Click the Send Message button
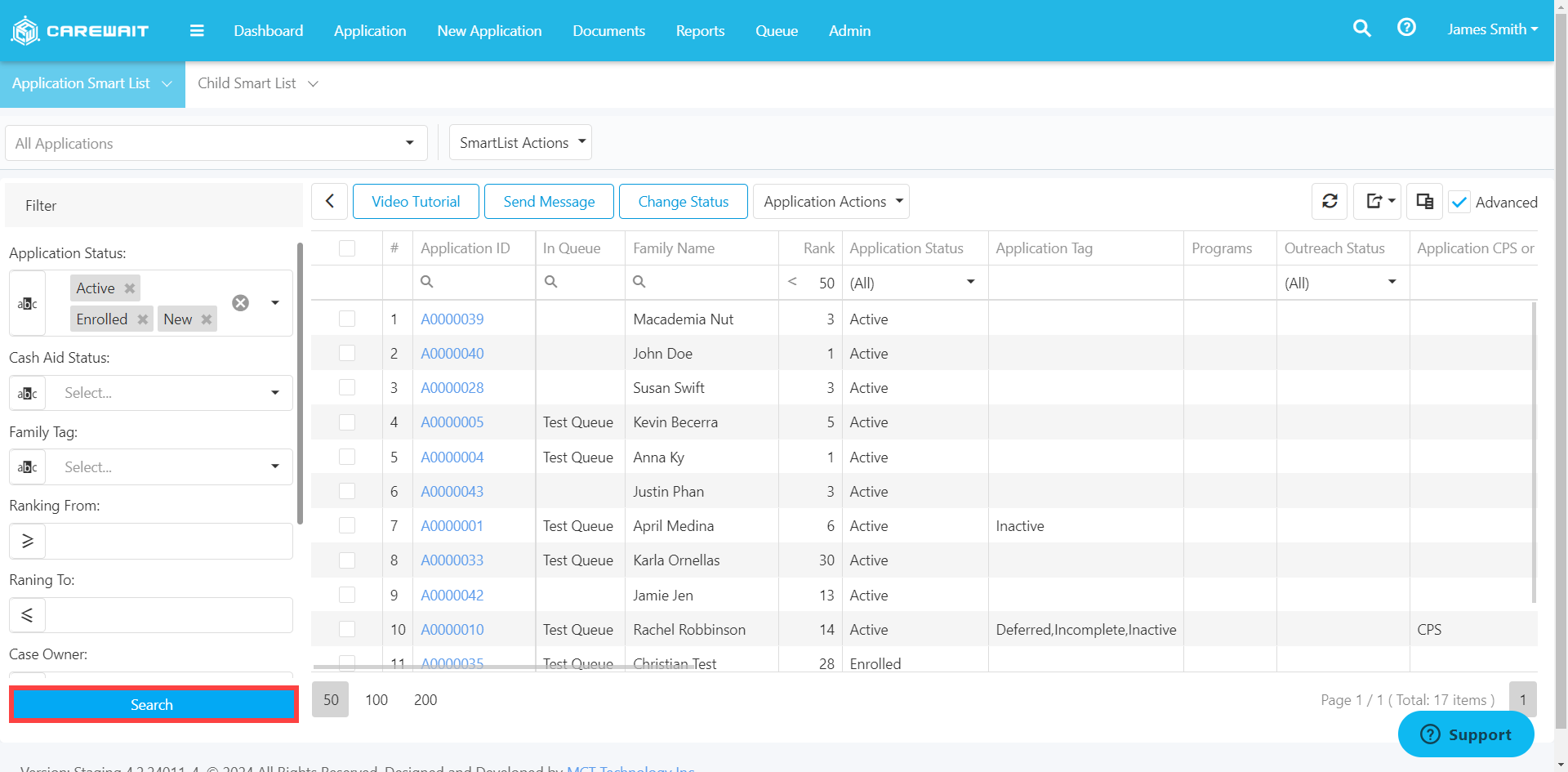This screenshot has width=1568, height=772. (x=549, y=201)
